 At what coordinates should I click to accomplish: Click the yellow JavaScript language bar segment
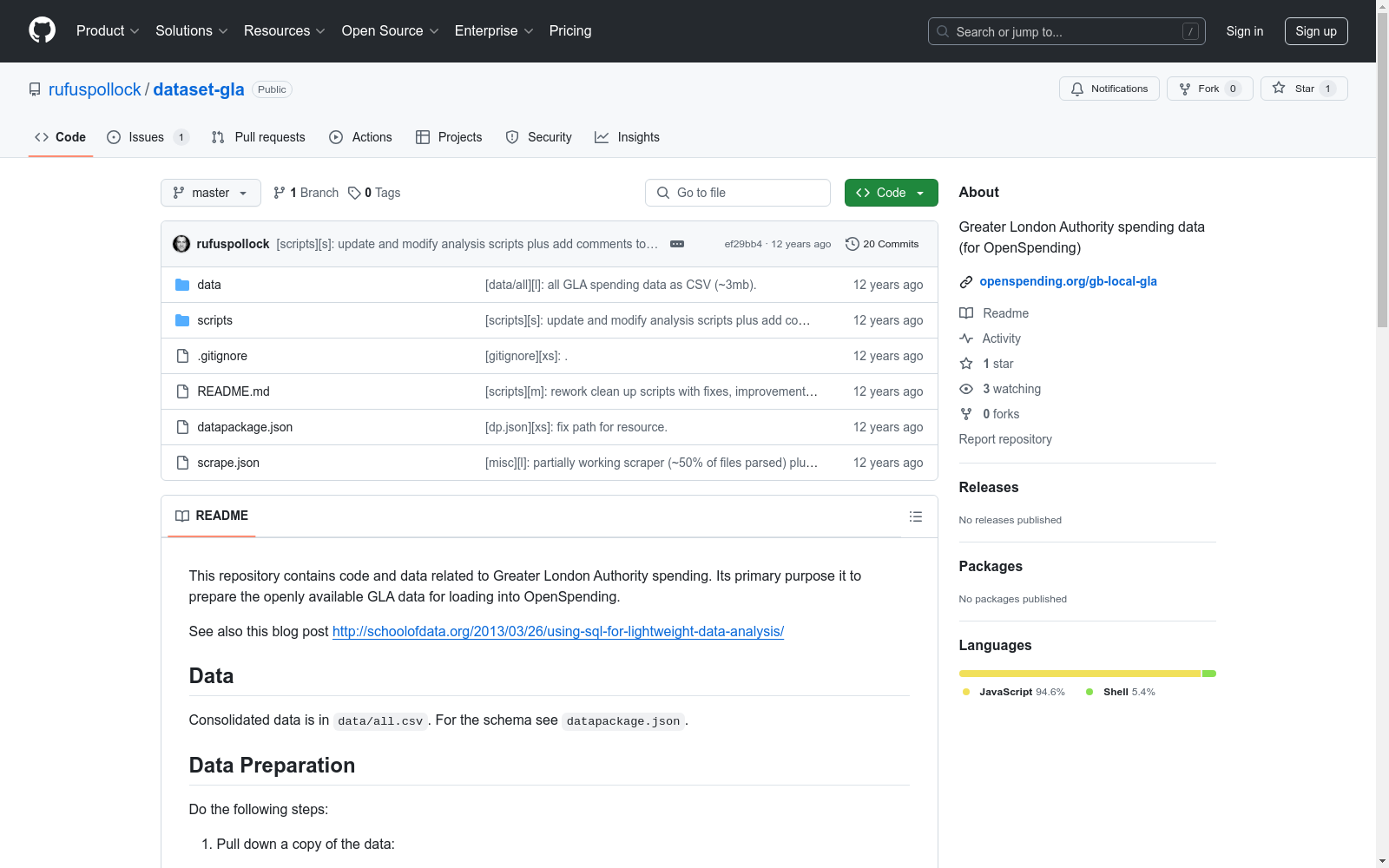tap(1080, 674)
